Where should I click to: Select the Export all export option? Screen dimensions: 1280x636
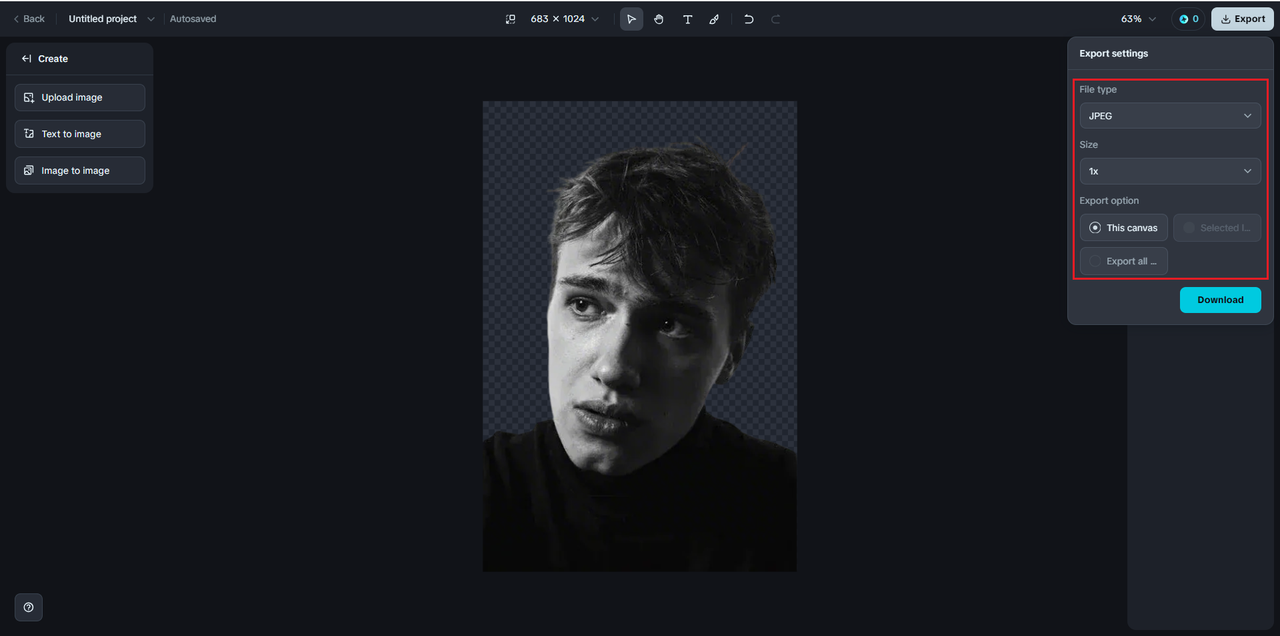[x=1123, y=261]
